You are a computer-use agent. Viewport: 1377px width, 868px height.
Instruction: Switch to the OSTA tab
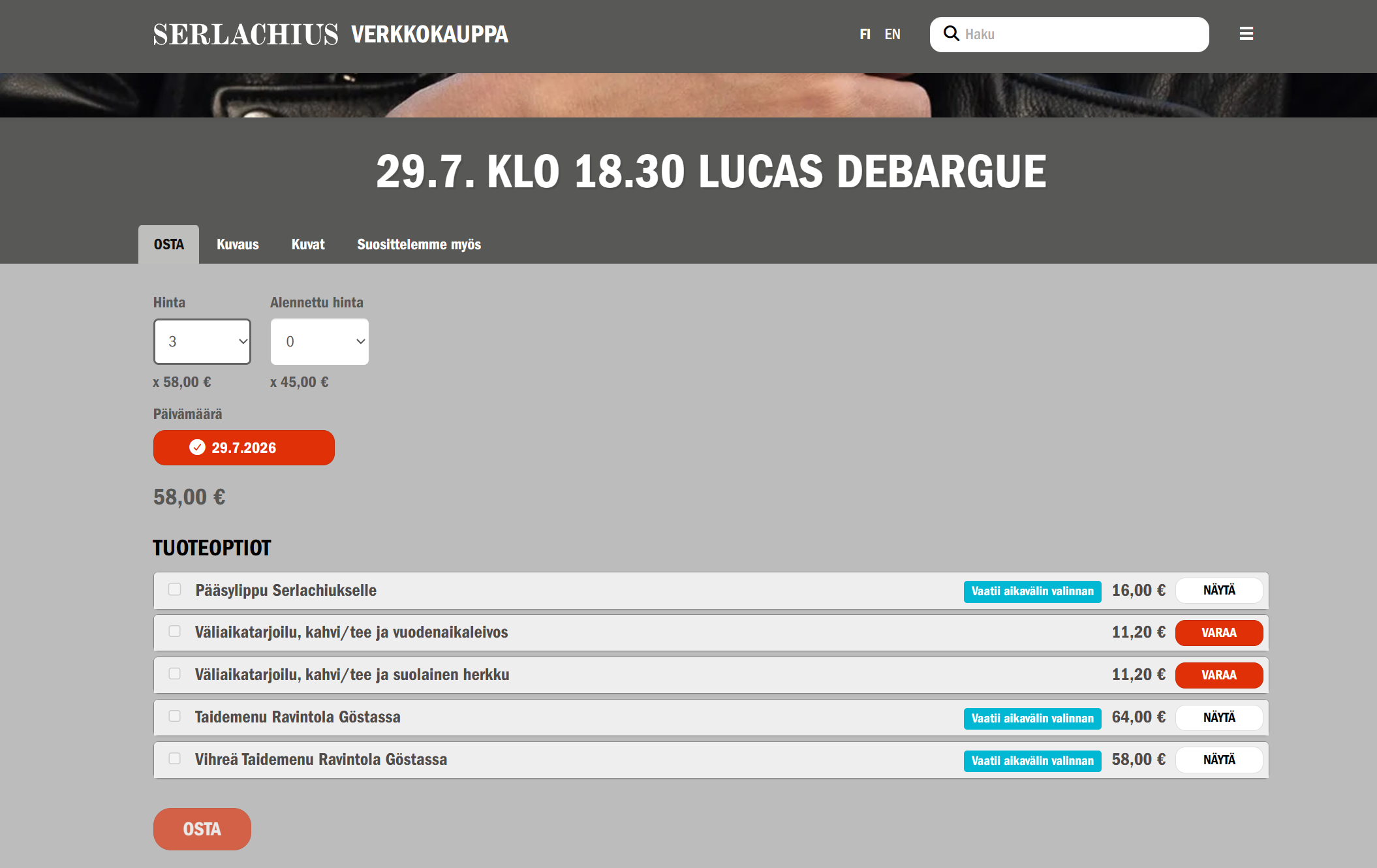tap(168, 245)
